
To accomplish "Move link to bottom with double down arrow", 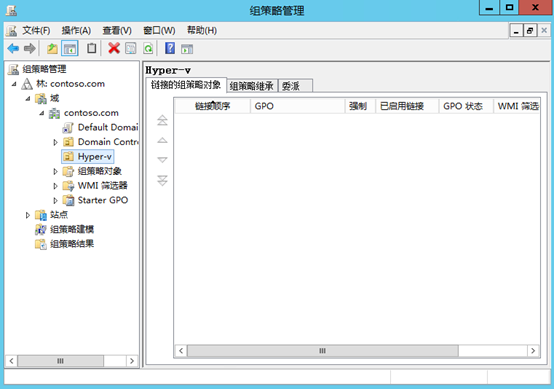I will [162, 180].
